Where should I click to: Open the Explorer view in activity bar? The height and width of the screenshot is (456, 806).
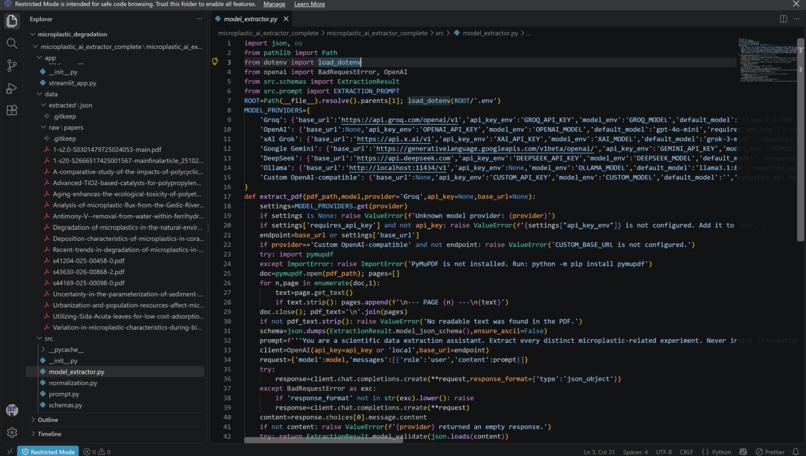pyautogui.click(x=11, y=21)
